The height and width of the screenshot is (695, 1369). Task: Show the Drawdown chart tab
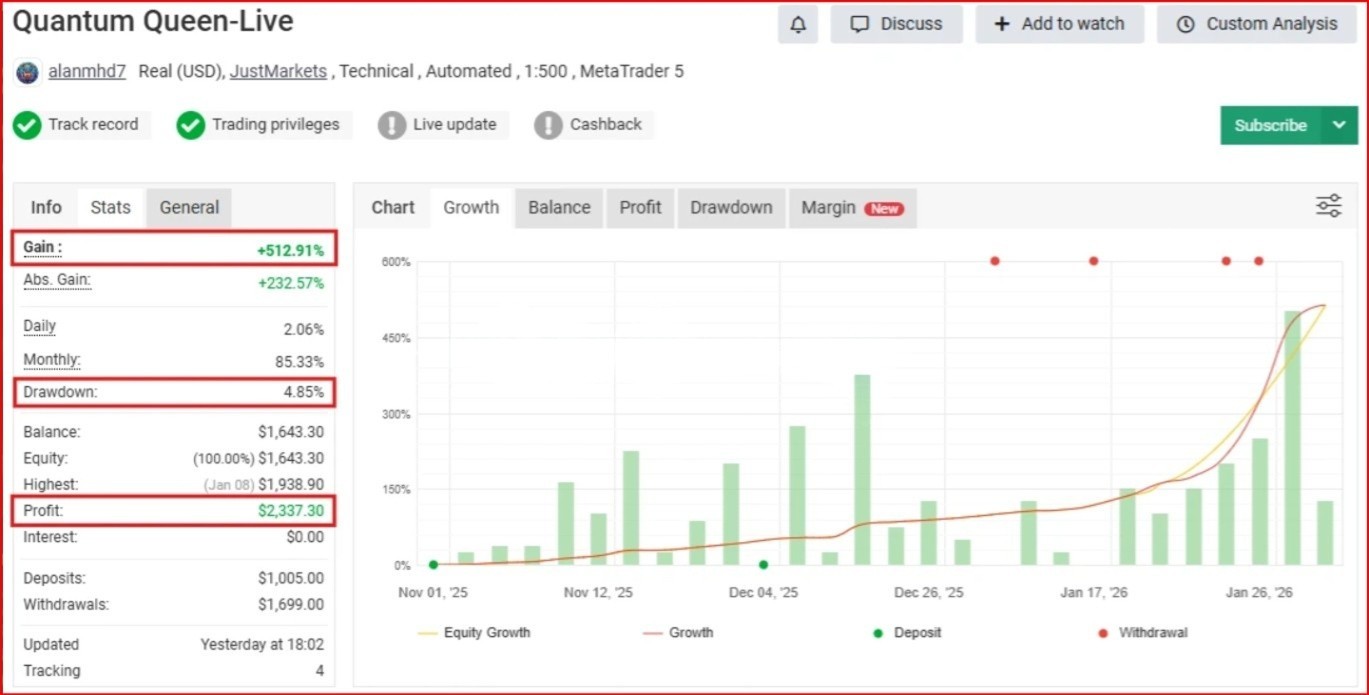tap(731, 207)
